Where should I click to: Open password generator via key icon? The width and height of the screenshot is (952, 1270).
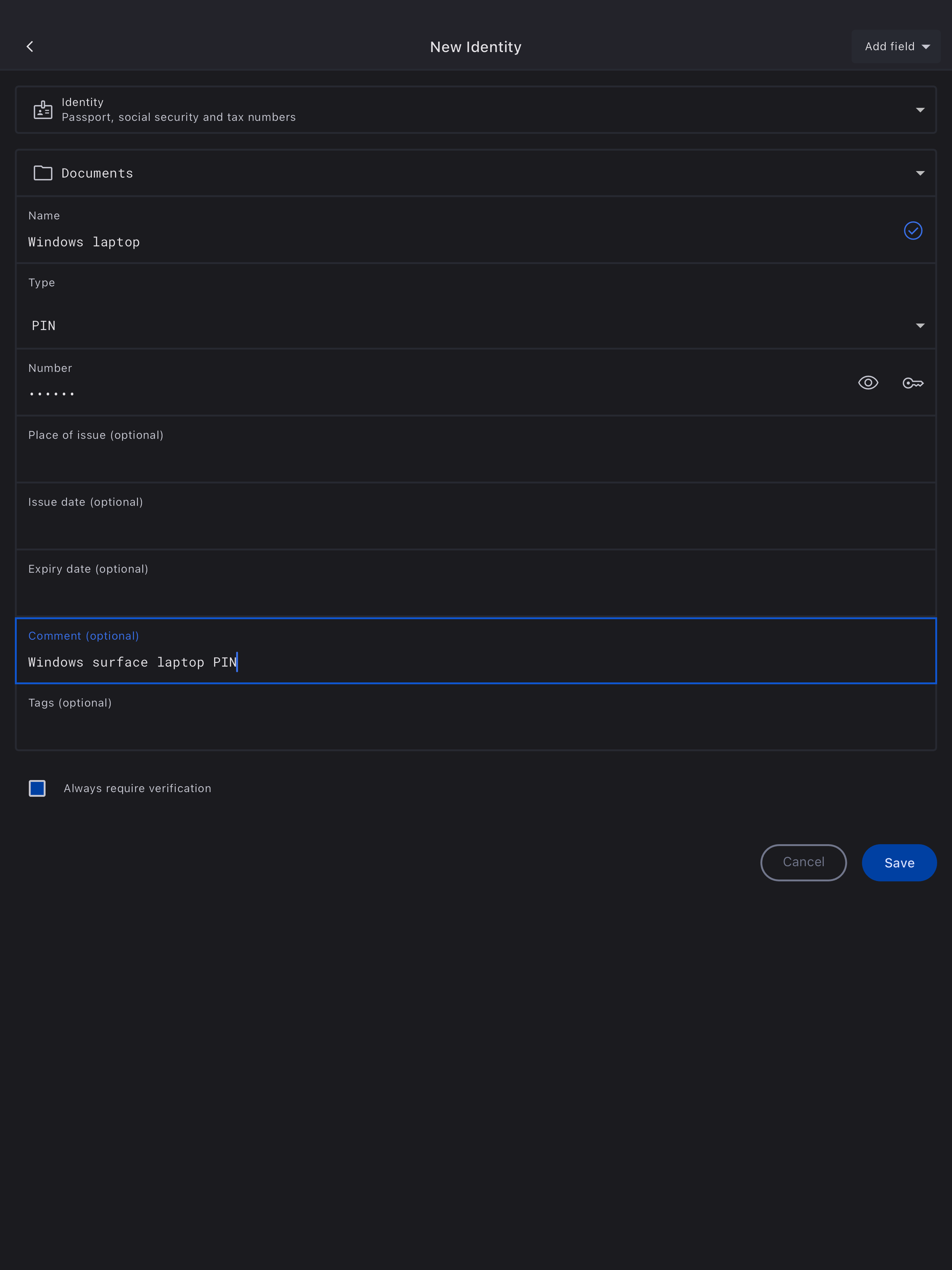[x=912, y=383]
